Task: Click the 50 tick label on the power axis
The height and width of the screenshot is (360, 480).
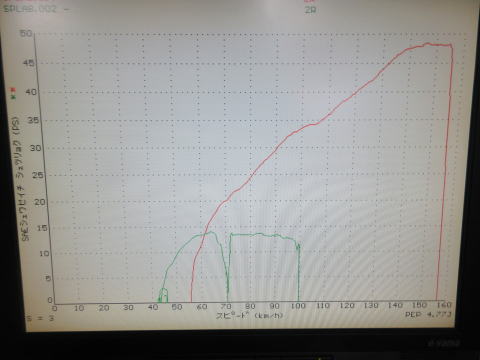Action: click(x=26, y=33)
